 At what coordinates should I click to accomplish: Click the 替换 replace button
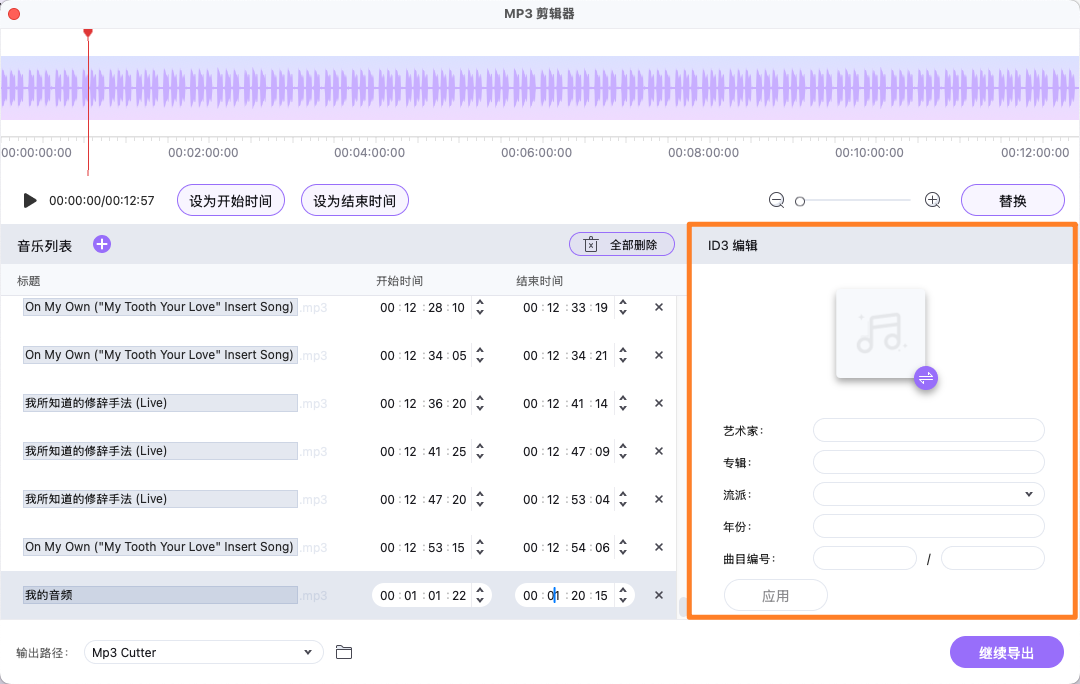coord(1012,199)
